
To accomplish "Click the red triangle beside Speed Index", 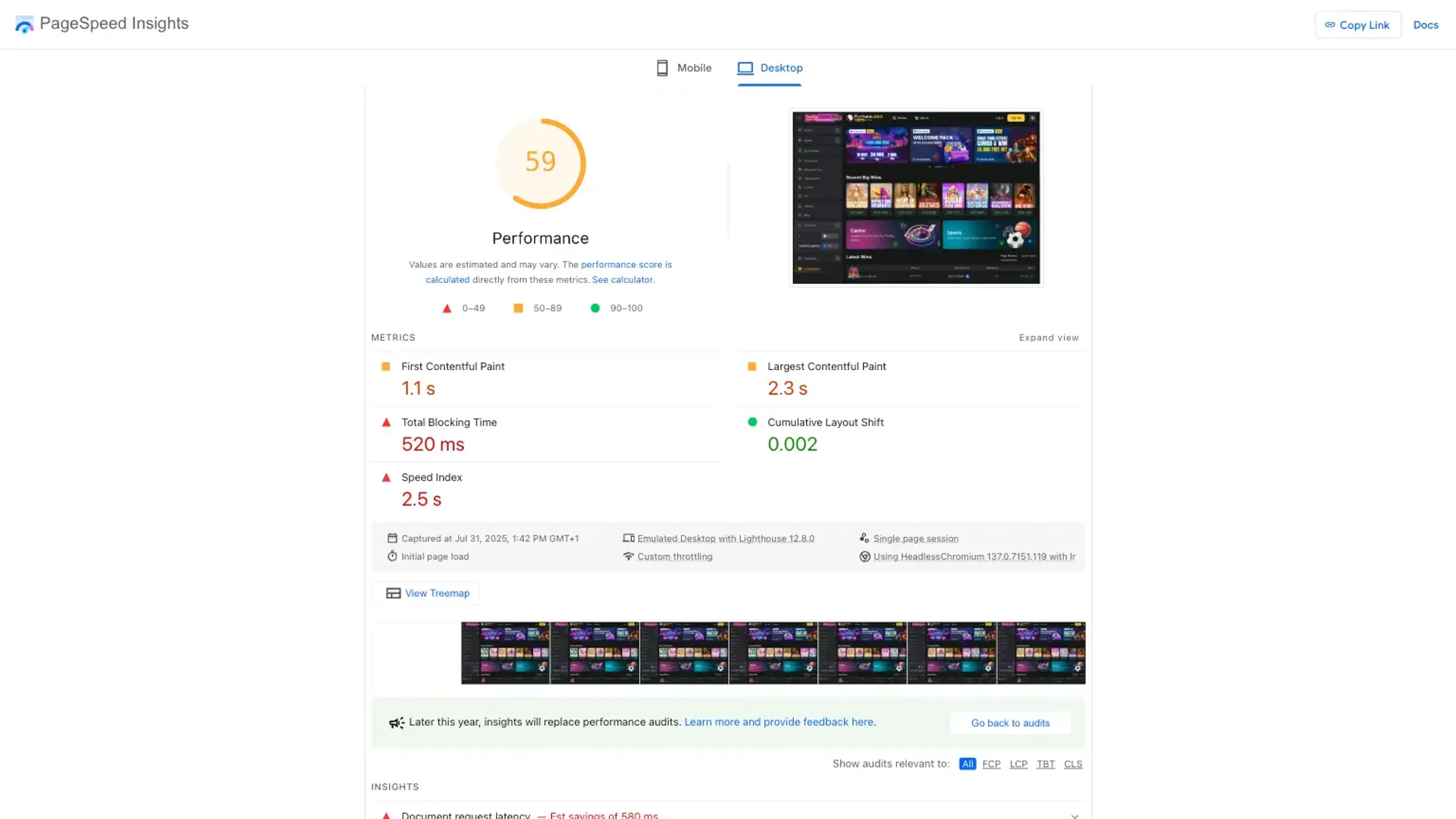I will click(x=386, y=478).
